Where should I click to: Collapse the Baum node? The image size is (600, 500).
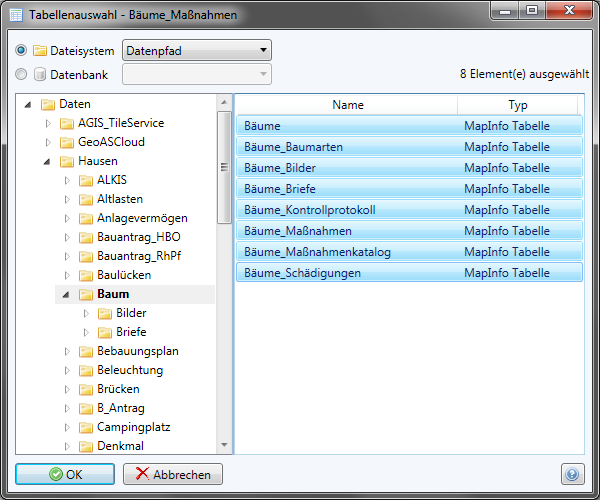66,295
